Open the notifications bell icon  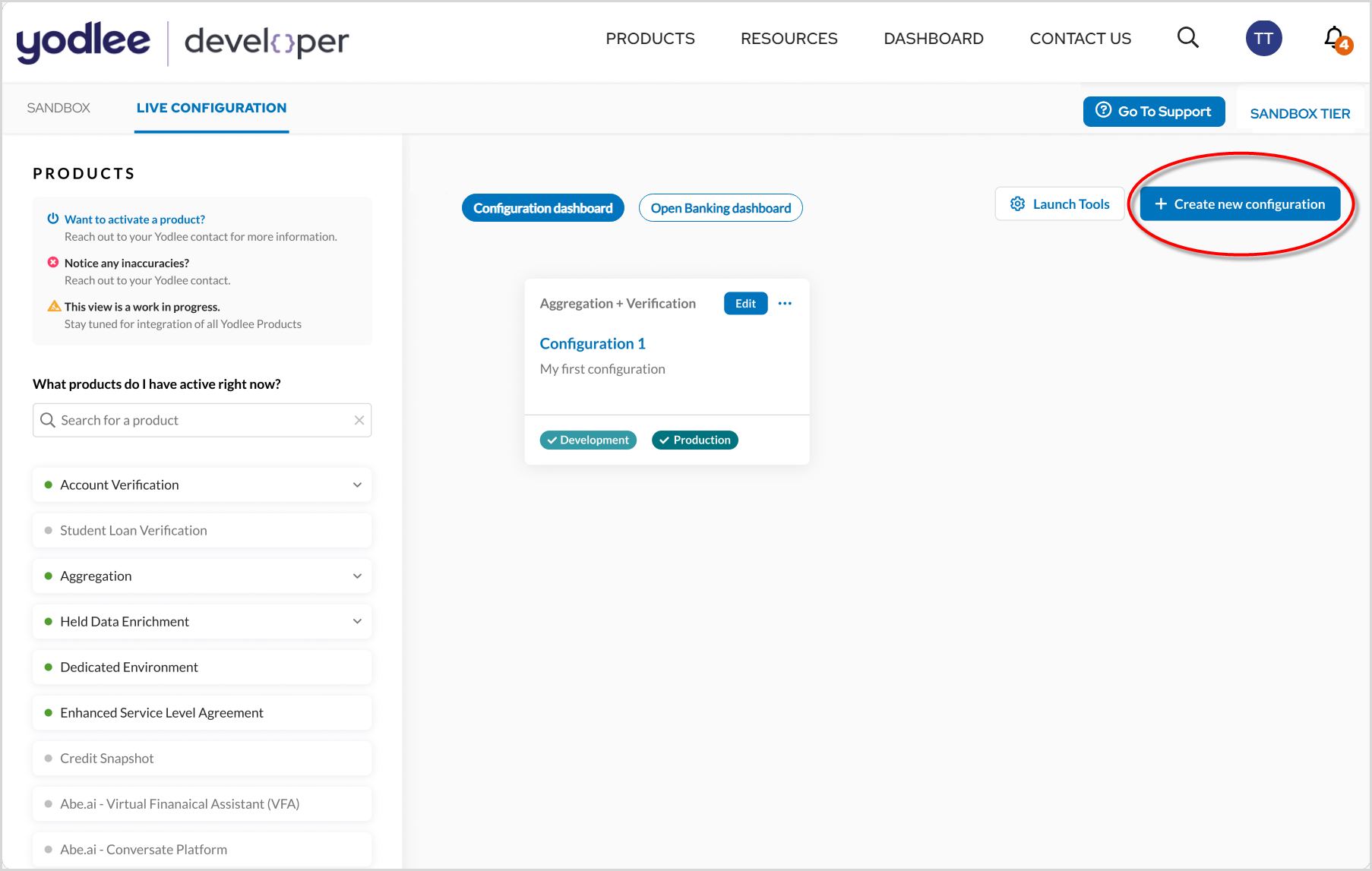click(1335, 38)
